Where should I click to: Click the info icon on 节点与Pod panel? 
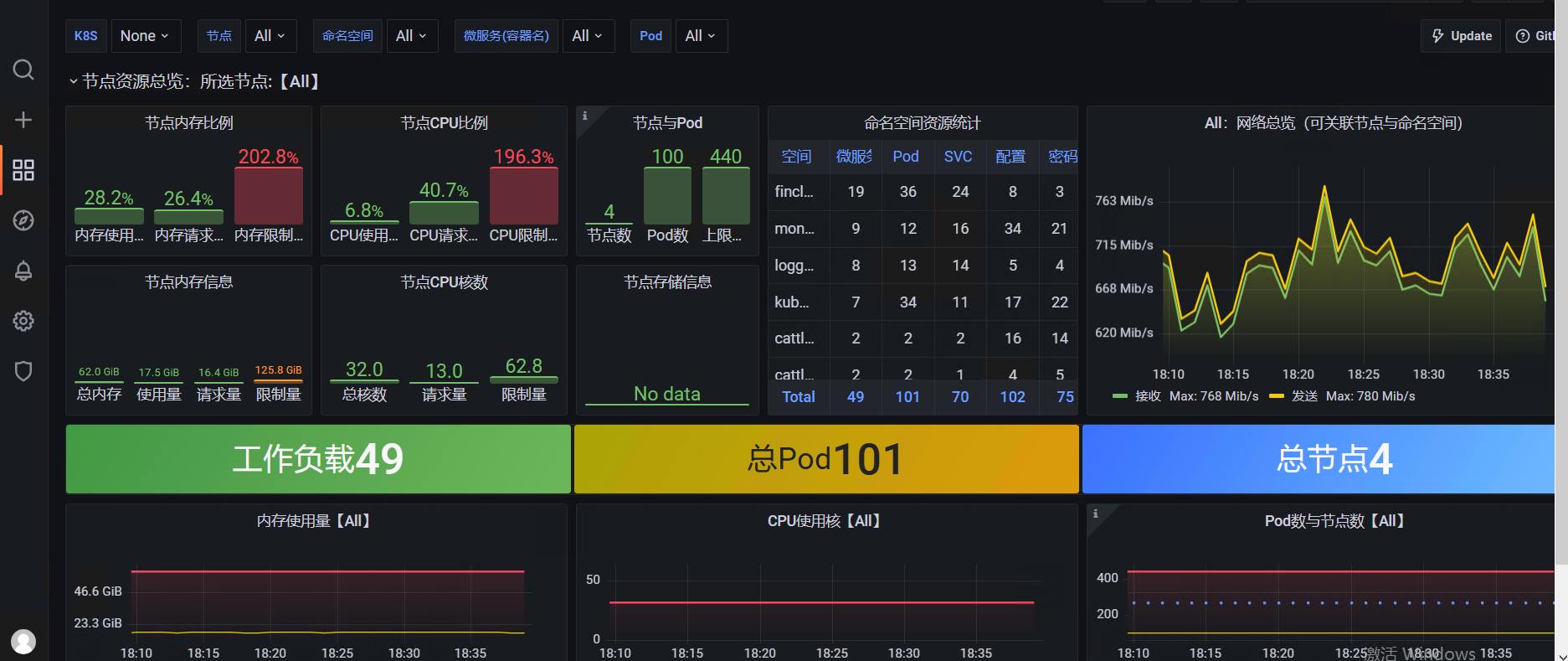pyautogui.click(x=585, y=116)
